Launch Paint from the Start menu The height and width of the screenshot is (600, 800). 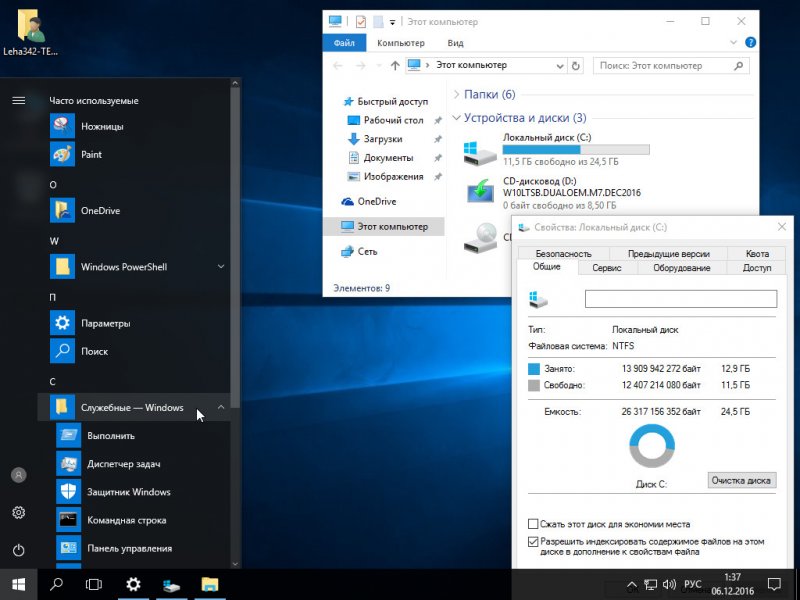point(62,154)
